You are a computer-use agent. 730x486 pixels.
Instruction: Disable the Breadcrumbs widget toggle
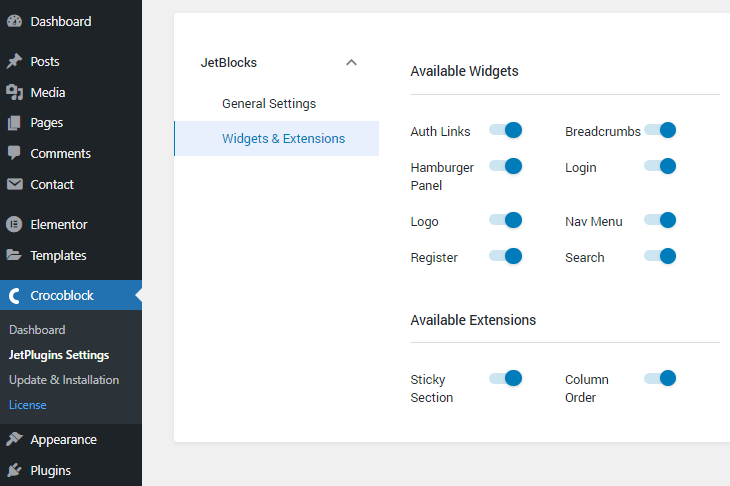click(660, 130)
